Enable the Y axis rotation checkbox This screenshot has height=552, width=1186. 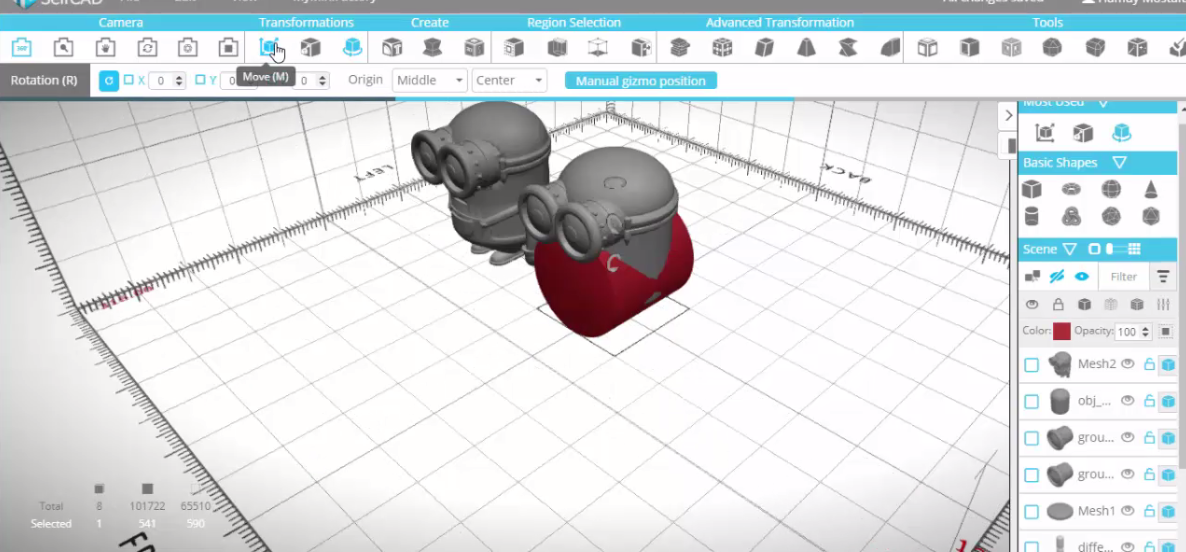coord(200,79)
